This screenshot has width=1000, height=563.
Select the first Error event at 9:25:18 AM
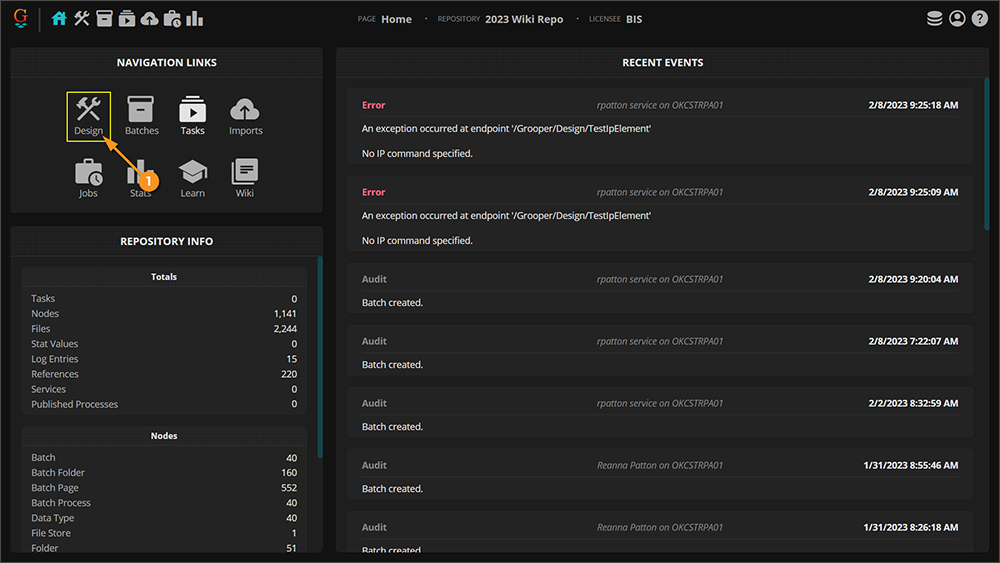tap(660, 128)
